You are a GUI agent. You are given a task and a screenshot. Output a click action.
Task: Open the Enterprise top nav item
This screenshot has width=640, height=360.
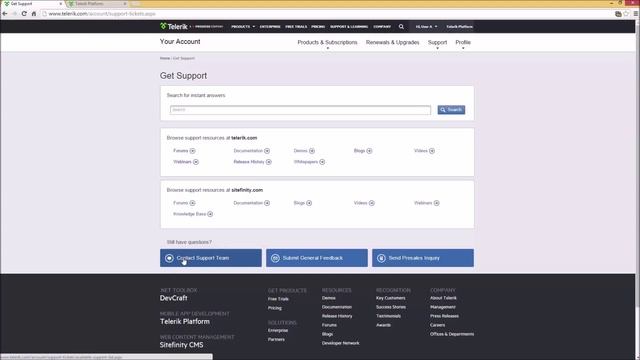coord(270,27)
